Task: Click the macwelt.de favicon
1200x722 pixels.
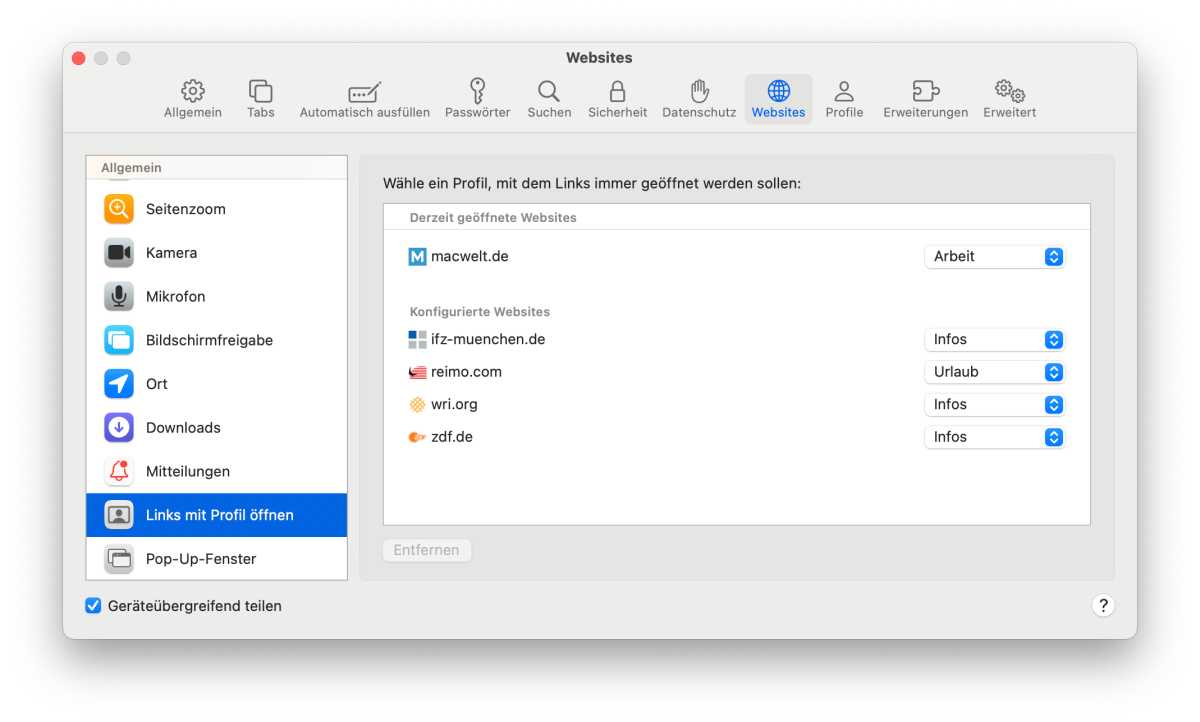Action: (417, 257)
